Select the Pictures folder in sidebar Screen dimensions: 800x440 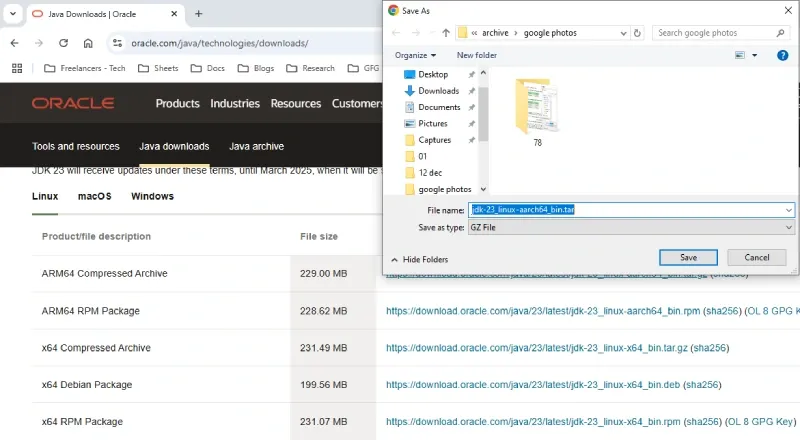[433, 123]
